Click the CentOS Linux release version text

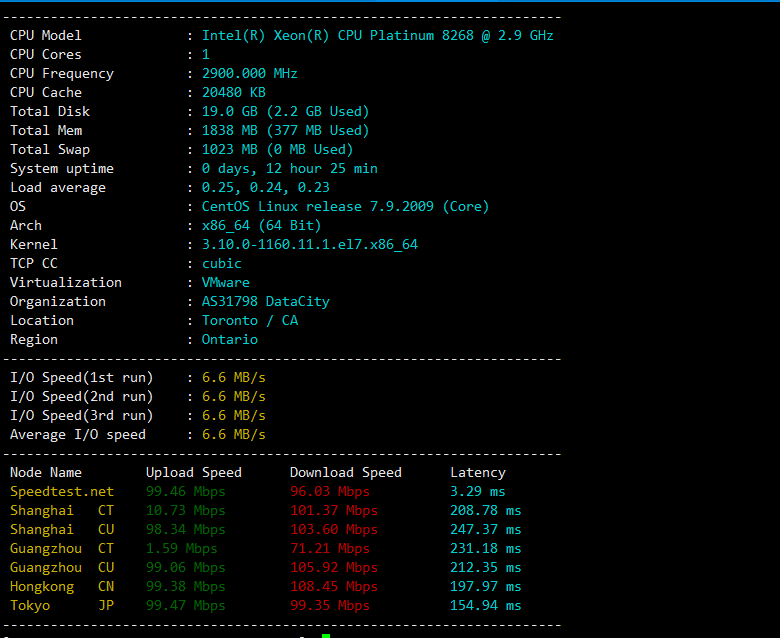[x=345, y=206]
